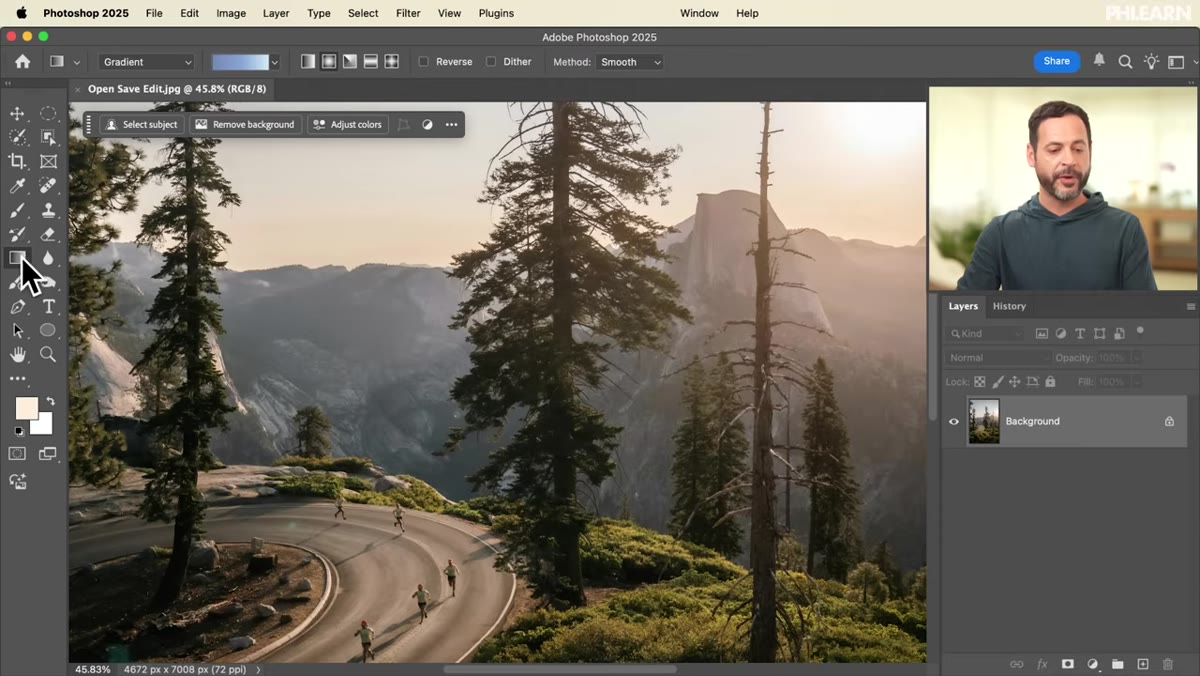Image resolution: width=1200 pixels, height=676 pixels.
Task: Toggle the layer filter on/off switch
Action: click(1140, 331)
